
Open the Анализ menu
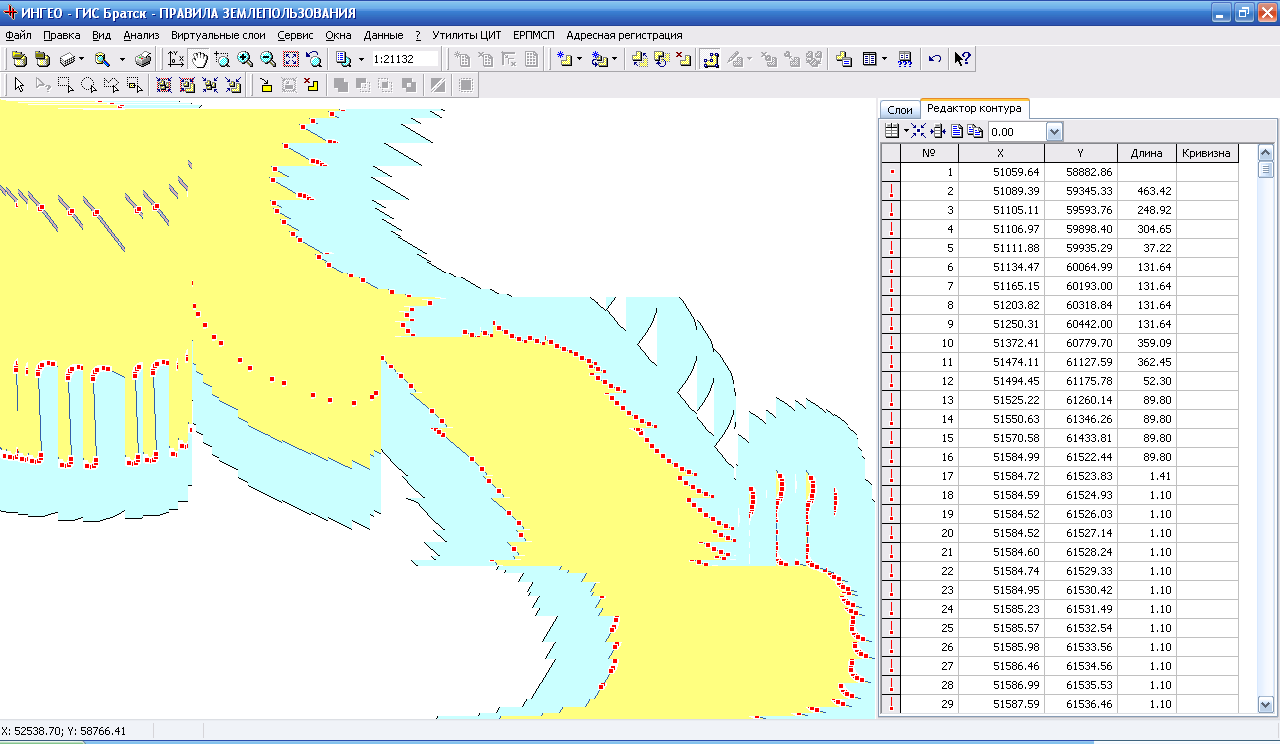point(141,35)
